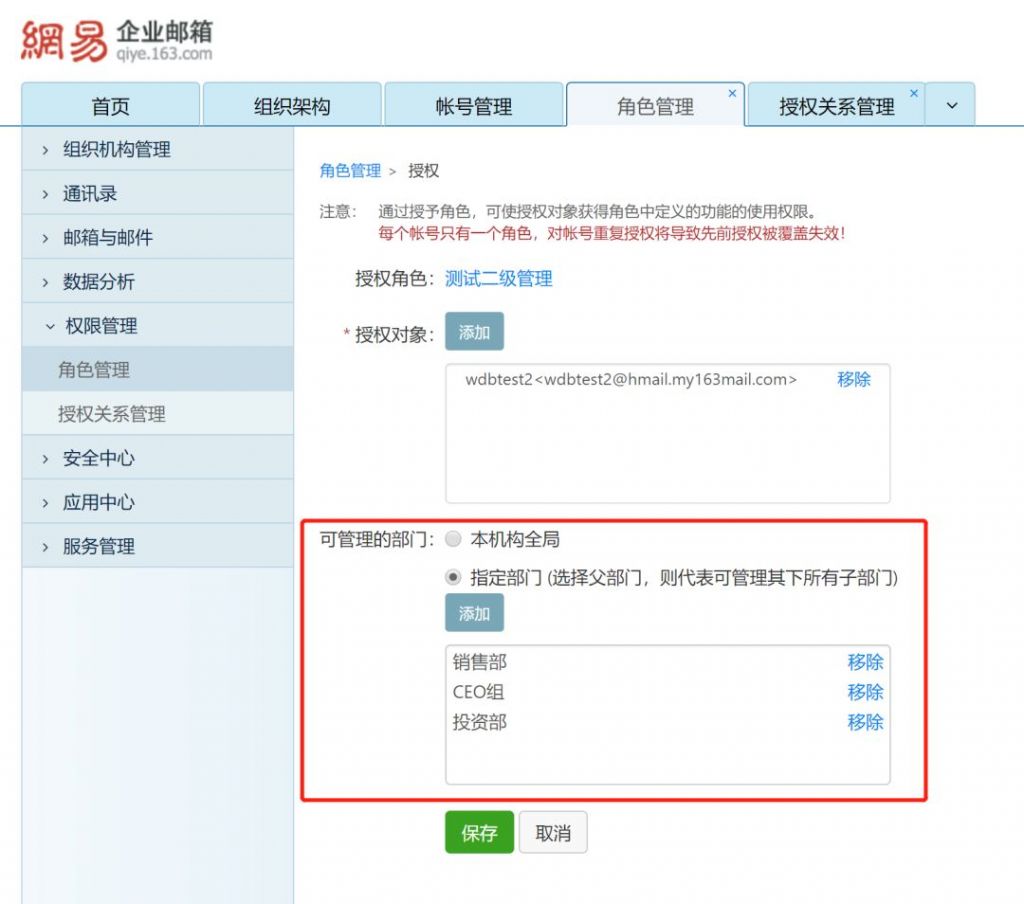Remove 投资部 from managed departments

click(865, 722)
